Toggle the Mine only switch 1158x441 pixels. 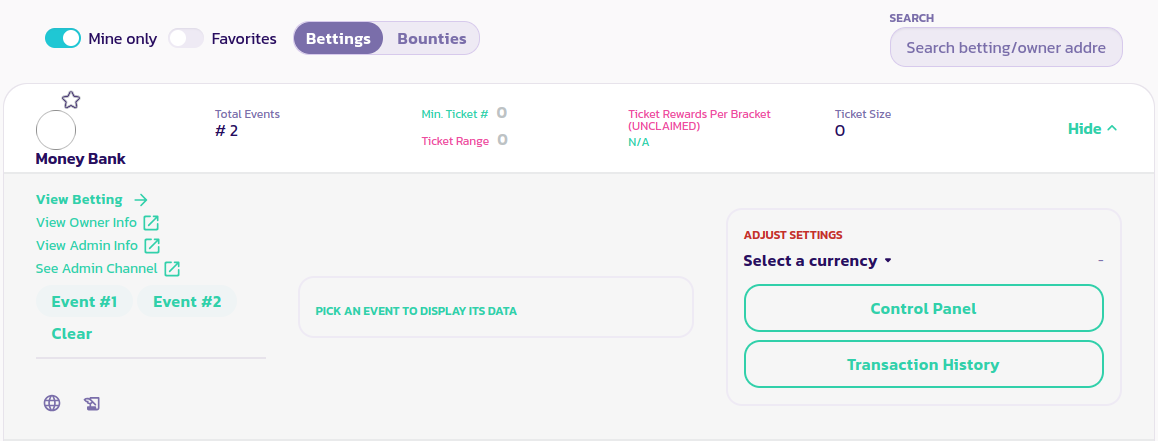(x=63, y=39)
